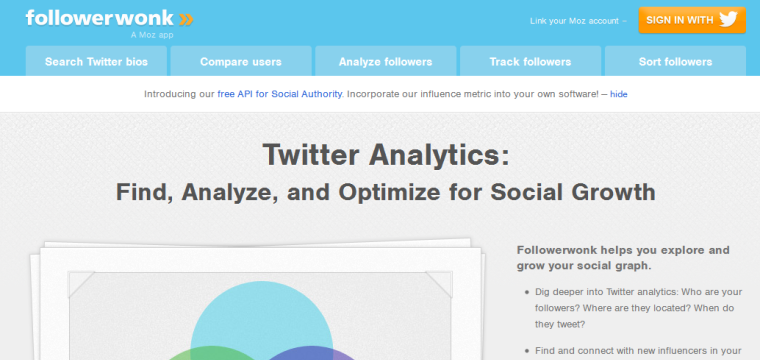This screenshot has height=360, width=760.
Task: Select the Analyze followers tab
Action: coord(385,62)
